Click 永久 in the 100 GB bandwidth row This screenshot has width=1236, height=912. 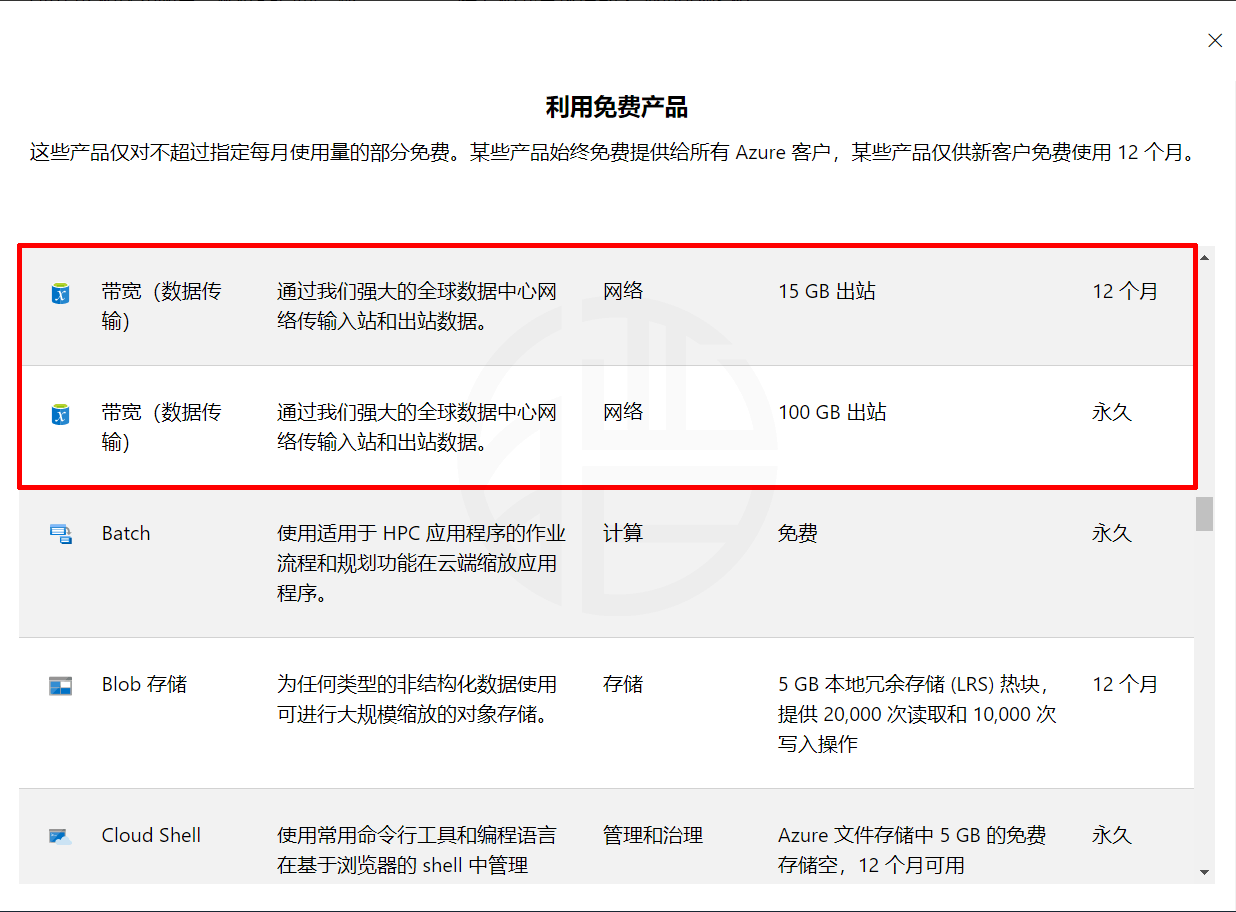1112,412
